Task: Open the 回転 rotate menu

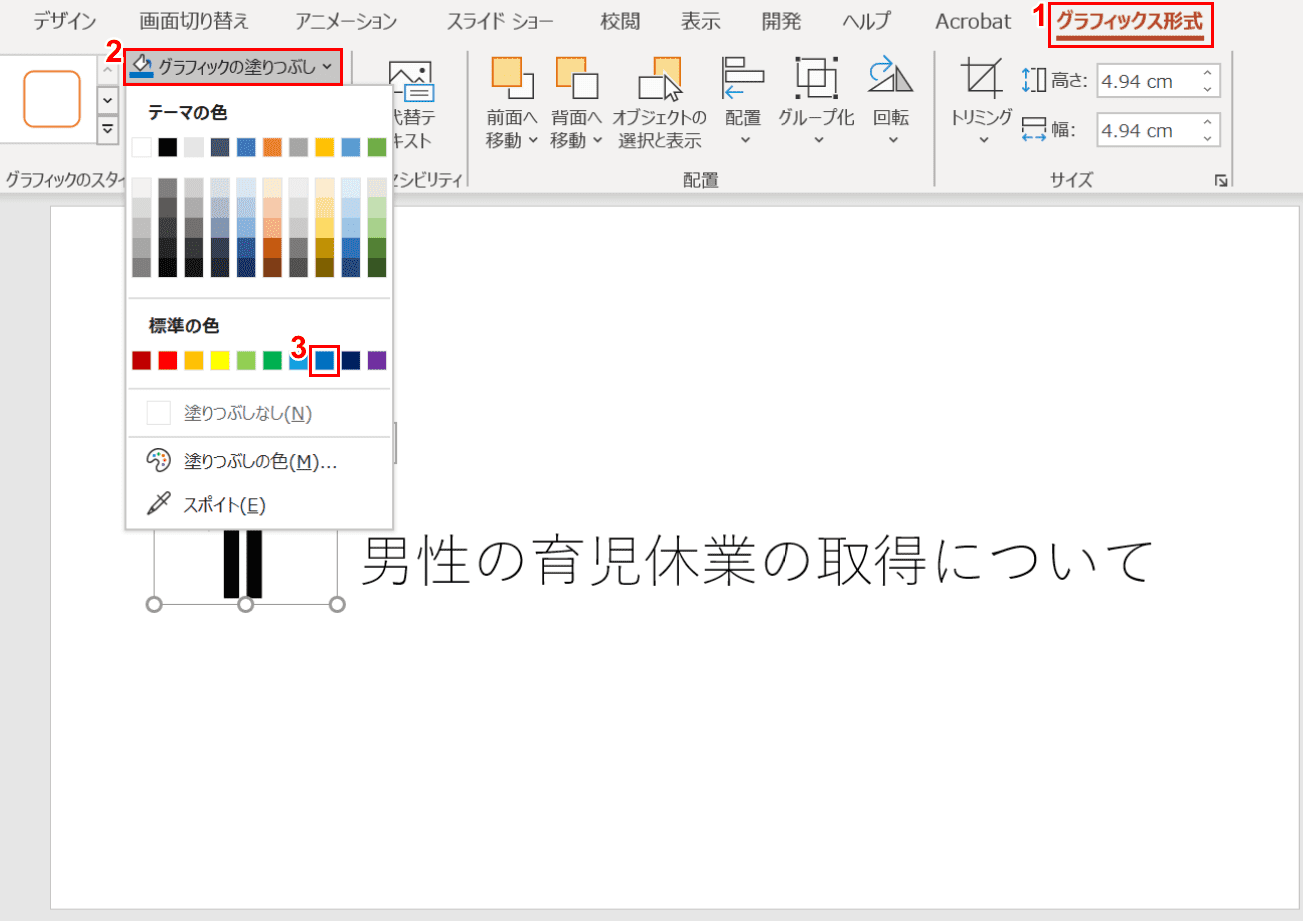Action: [x=891, y=103]
